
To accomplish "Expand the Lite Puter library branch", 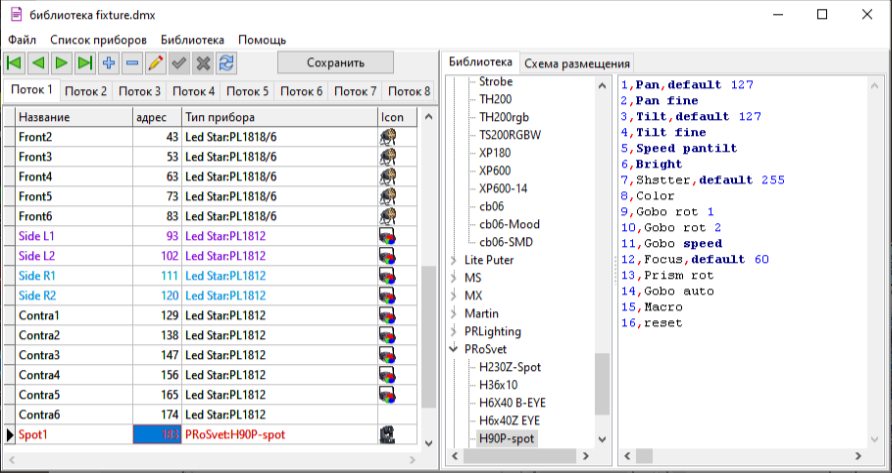I will (x=454, y=260).
